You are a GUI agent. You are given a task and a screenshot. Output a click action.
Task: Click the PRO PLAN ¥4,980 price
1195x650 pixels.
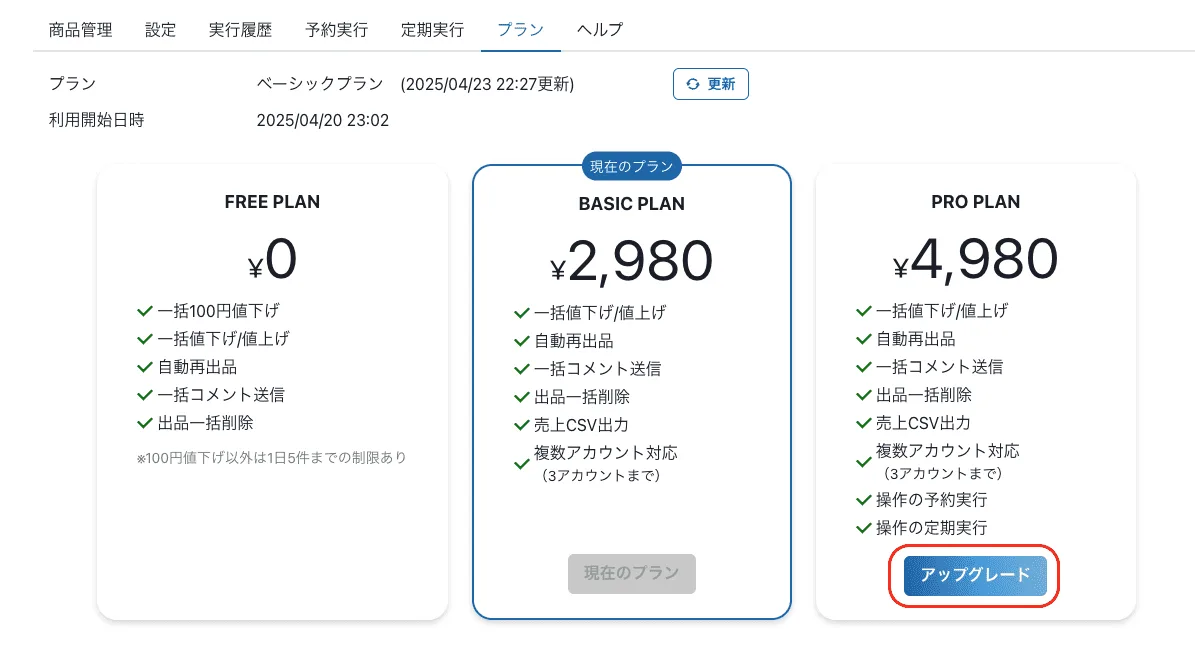[x=975, y=261]
